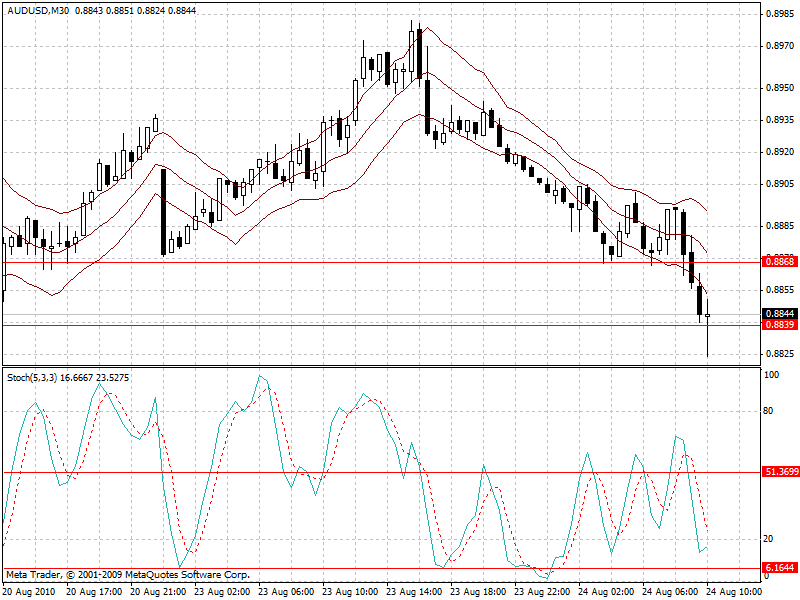
Task: Select the 20 Aug 2010 date label
Action: 29,592
